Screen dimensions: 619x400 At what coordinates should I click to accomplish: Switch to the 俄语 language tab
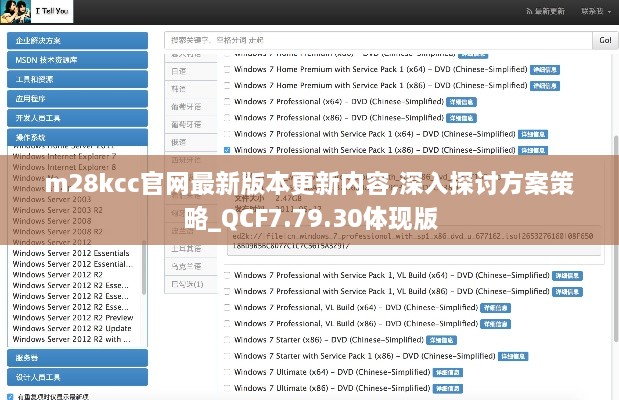tap(191, 143)
